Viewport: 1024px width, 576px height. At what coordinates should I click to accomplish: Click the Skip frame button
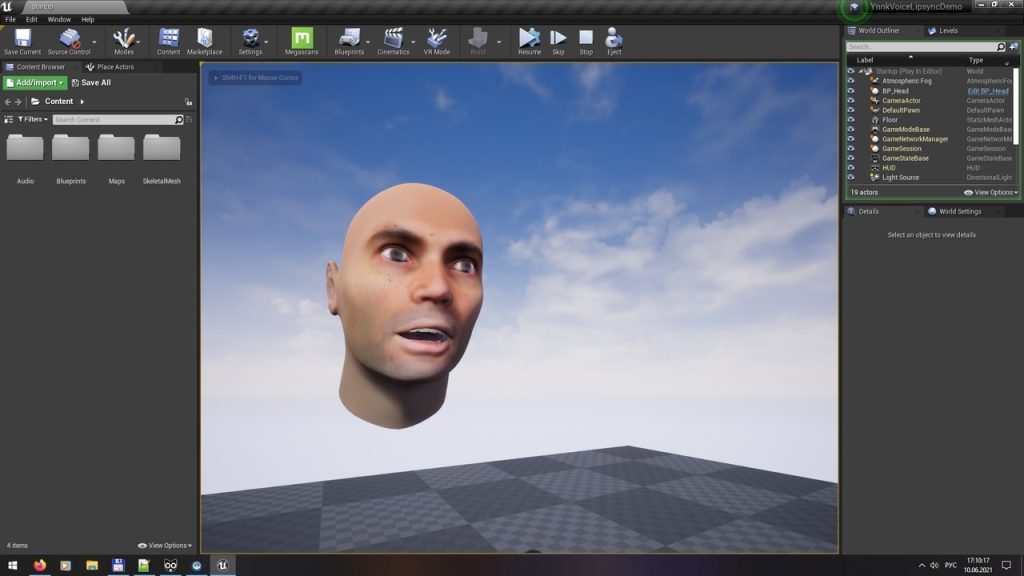coord(558,39)
